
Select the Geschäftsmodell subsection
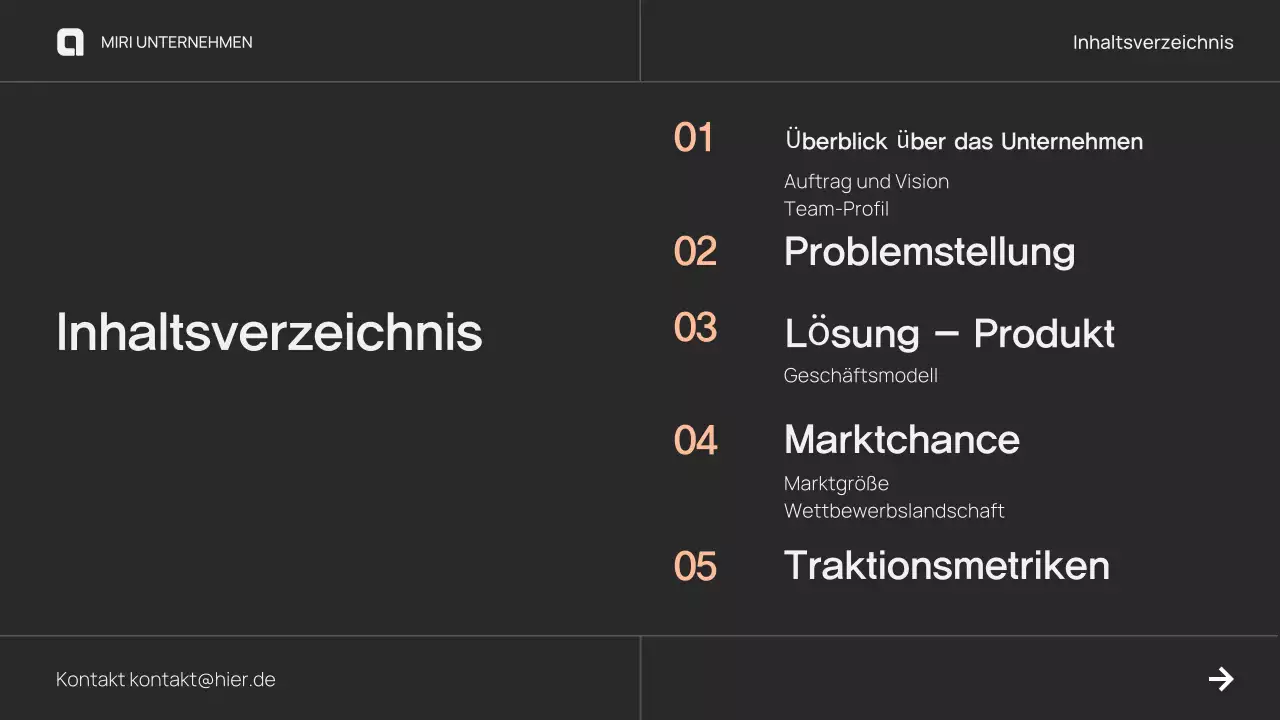click(860, 376)
